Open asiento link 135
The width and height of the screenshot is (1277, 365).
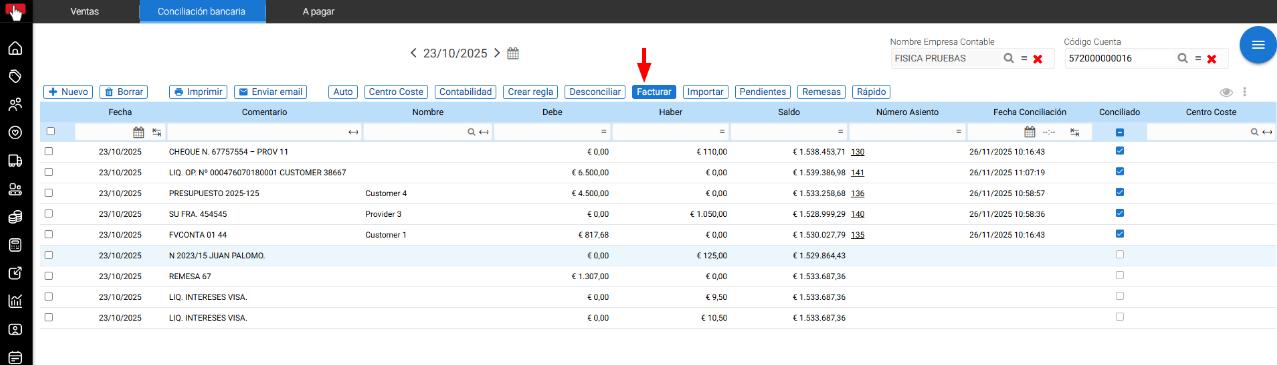857,234
